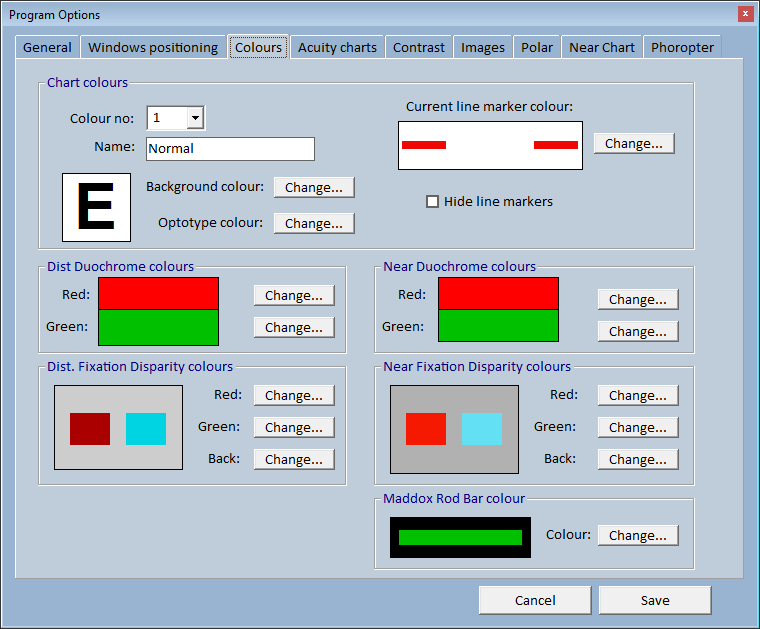Open the Images tab
This screenshot has height=629, width=760.
point(483,47)
